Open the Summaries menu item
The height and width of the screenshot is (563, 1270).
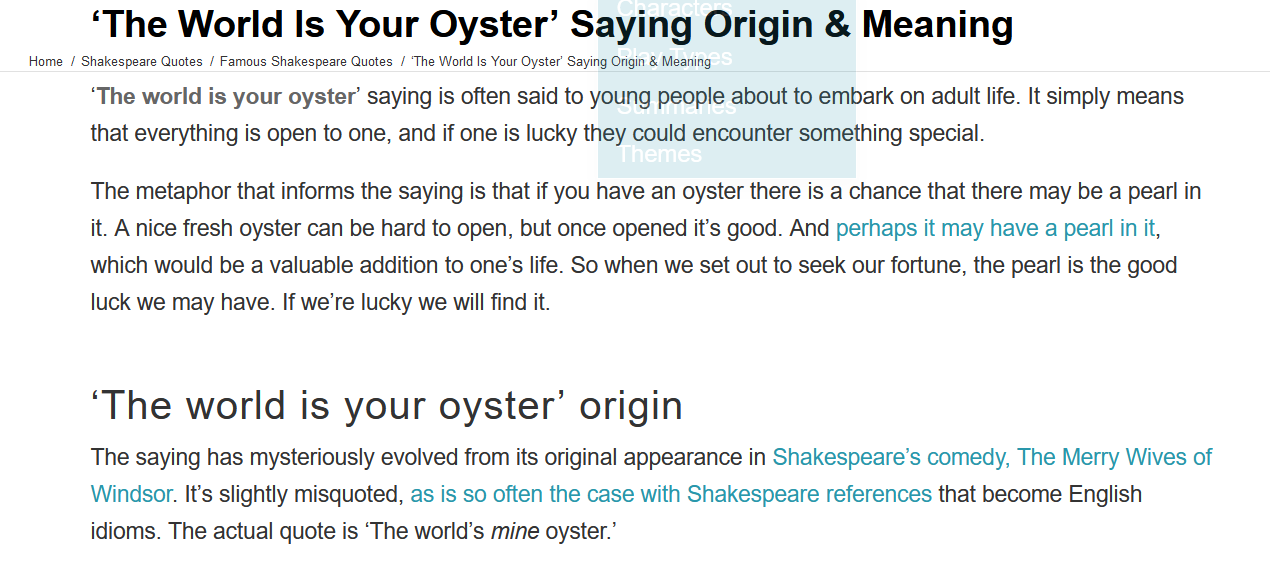coord(676,105)
